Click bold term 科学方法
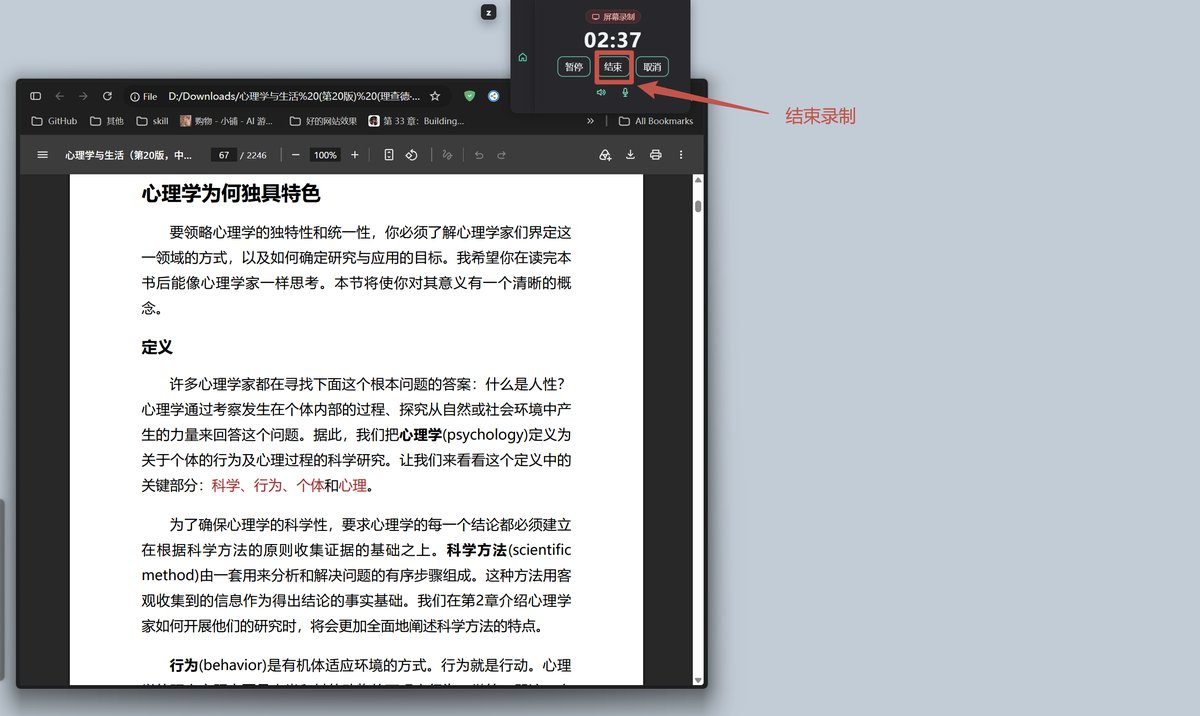Viewport: 1200px width, 716px height. [x=477, y=550]
